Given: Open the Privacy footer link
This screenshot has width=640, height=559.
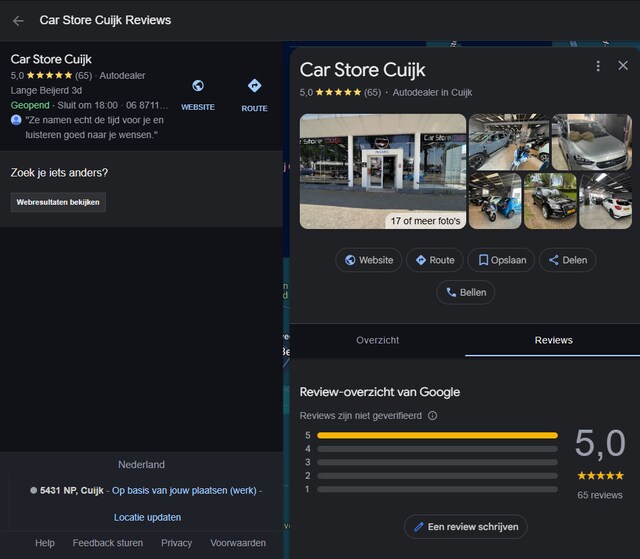Looking at the screenshot, I should click(176, 543).
